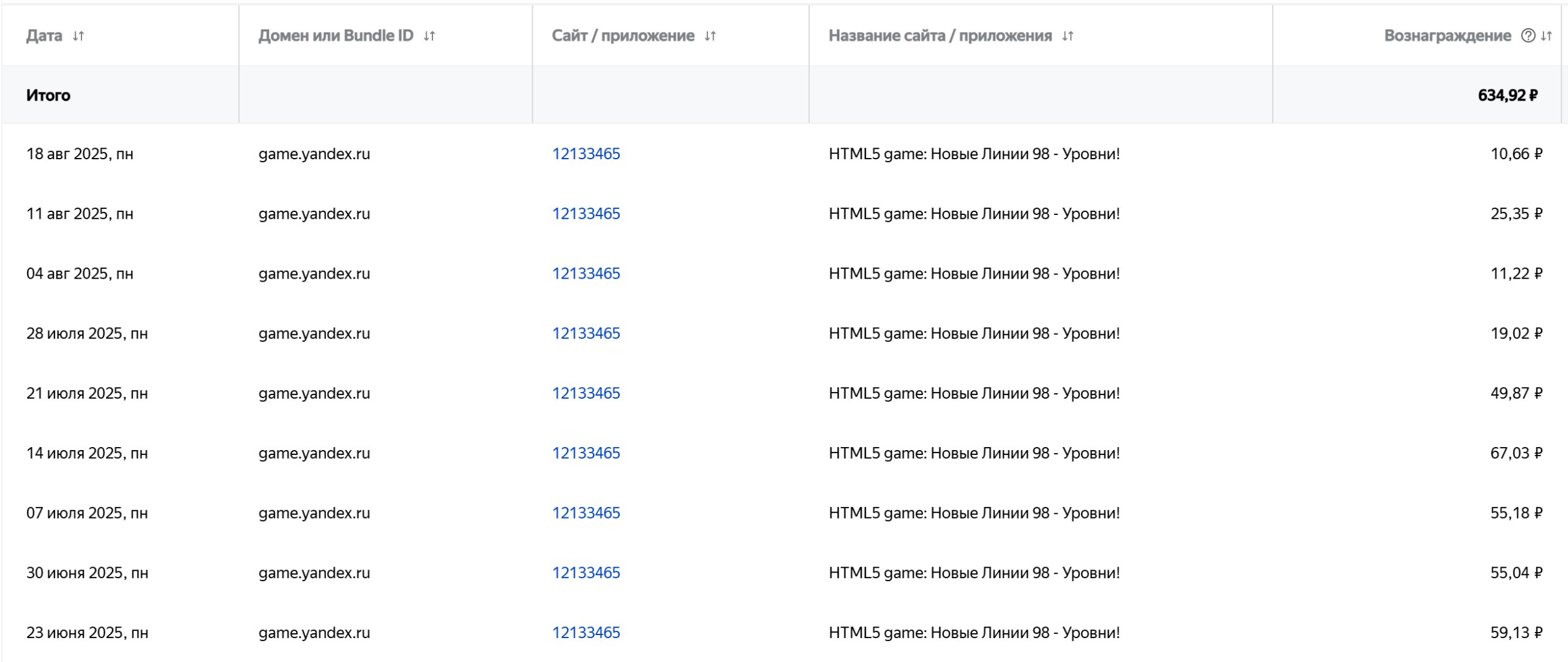Click sort icon next to Домен или Bundle ID
Image resolution: width=1568 pixels, height=662 pixels.
[x=429, y=36]
